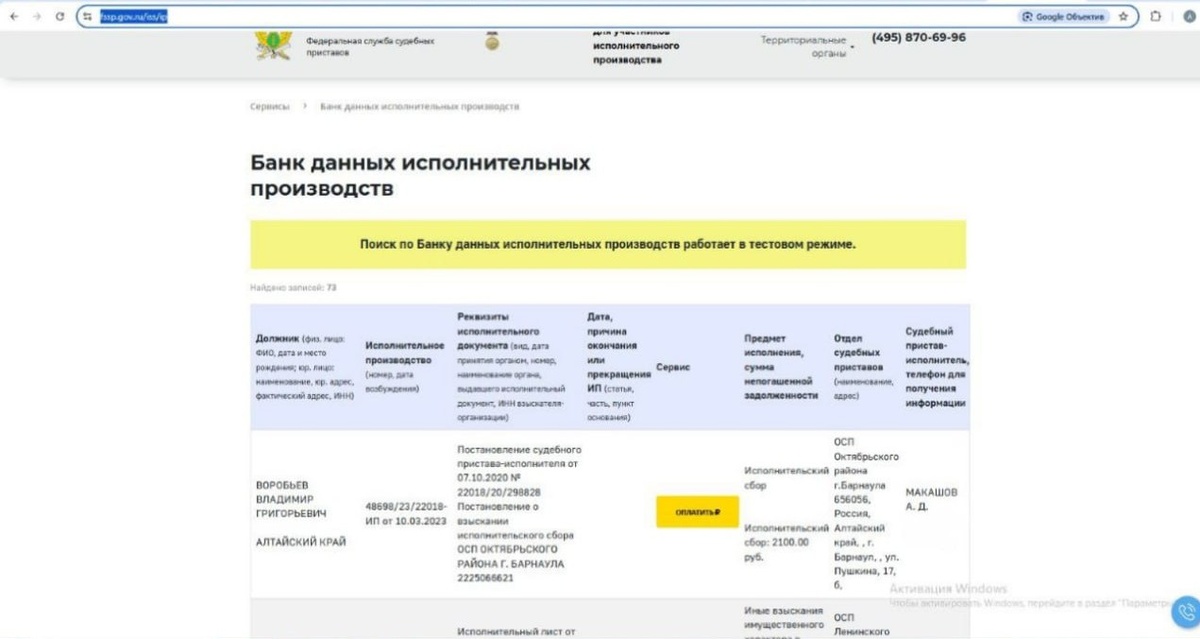Reload the page with refresh icon

pos(61,17)
